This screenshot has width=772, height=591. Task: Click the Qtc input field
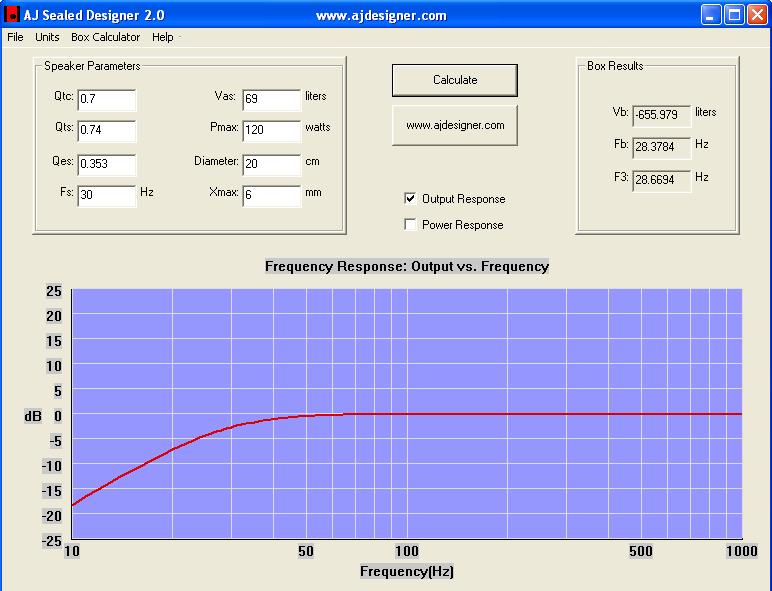coord(106,99)
